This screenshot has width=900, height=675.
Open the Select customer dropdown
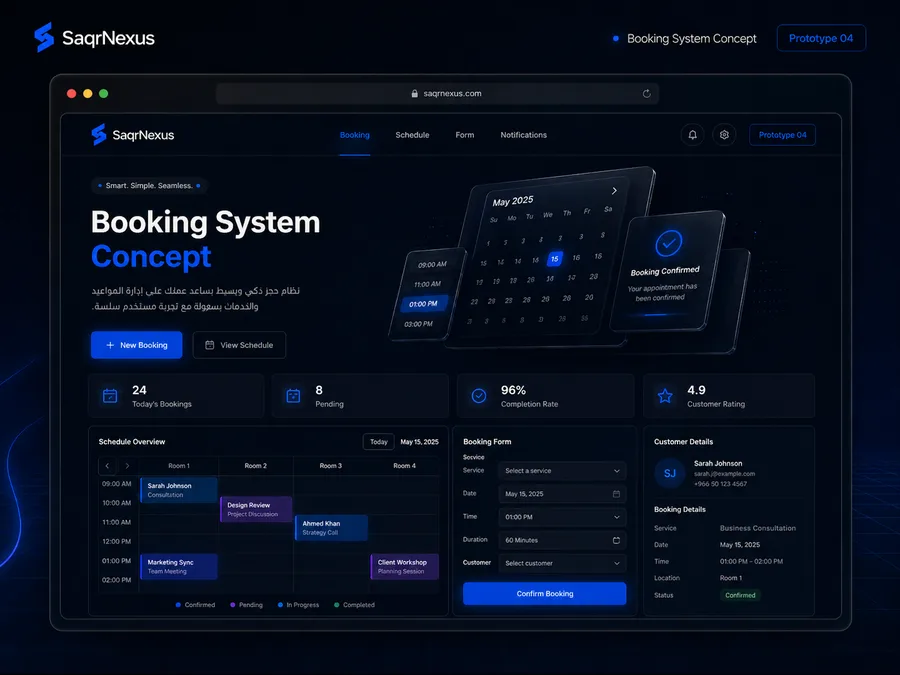click(562, 563)
